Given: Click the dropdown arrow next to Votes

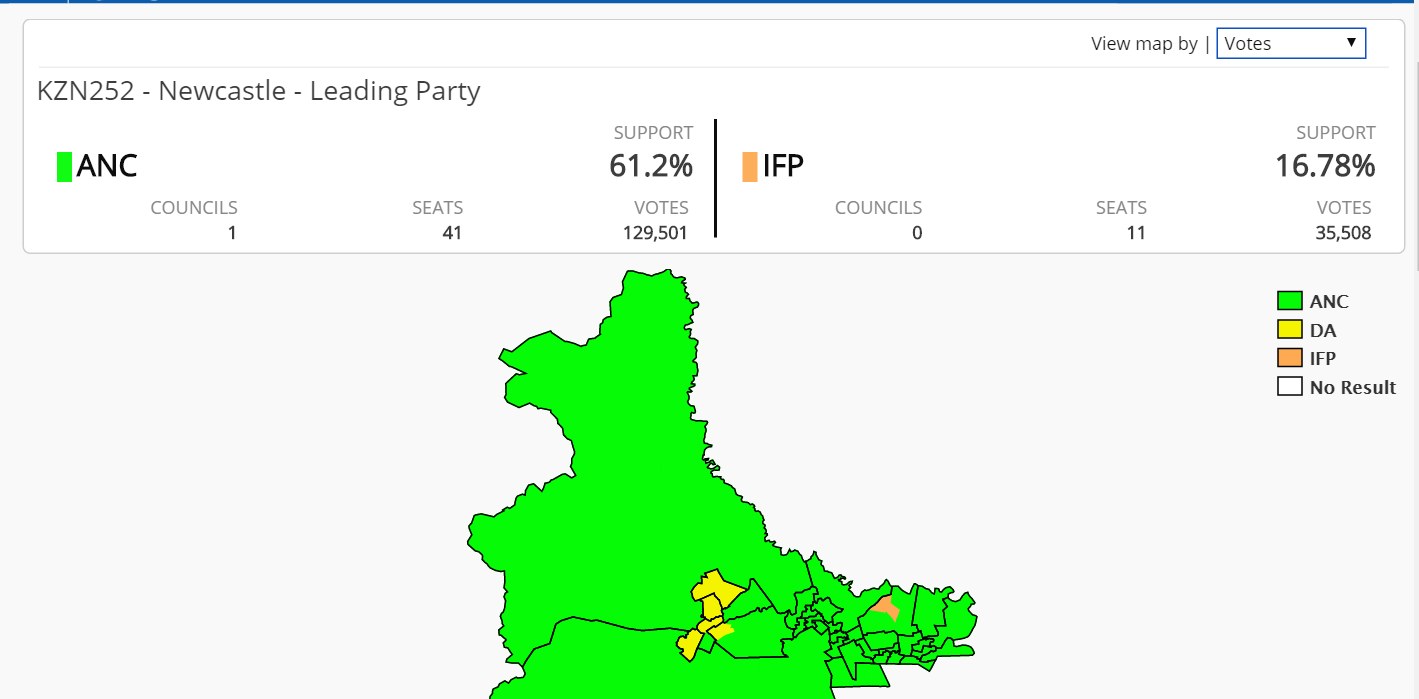Looking at the screenshot, I should tap(1351, 43).
